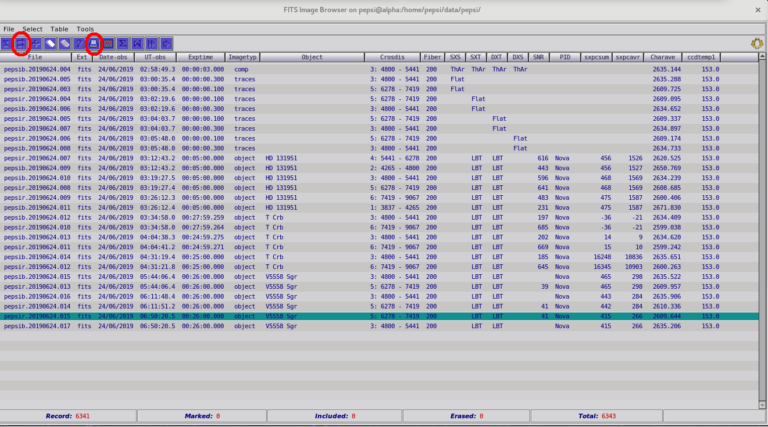Click the Charave column header

click(x=665, y=58)
